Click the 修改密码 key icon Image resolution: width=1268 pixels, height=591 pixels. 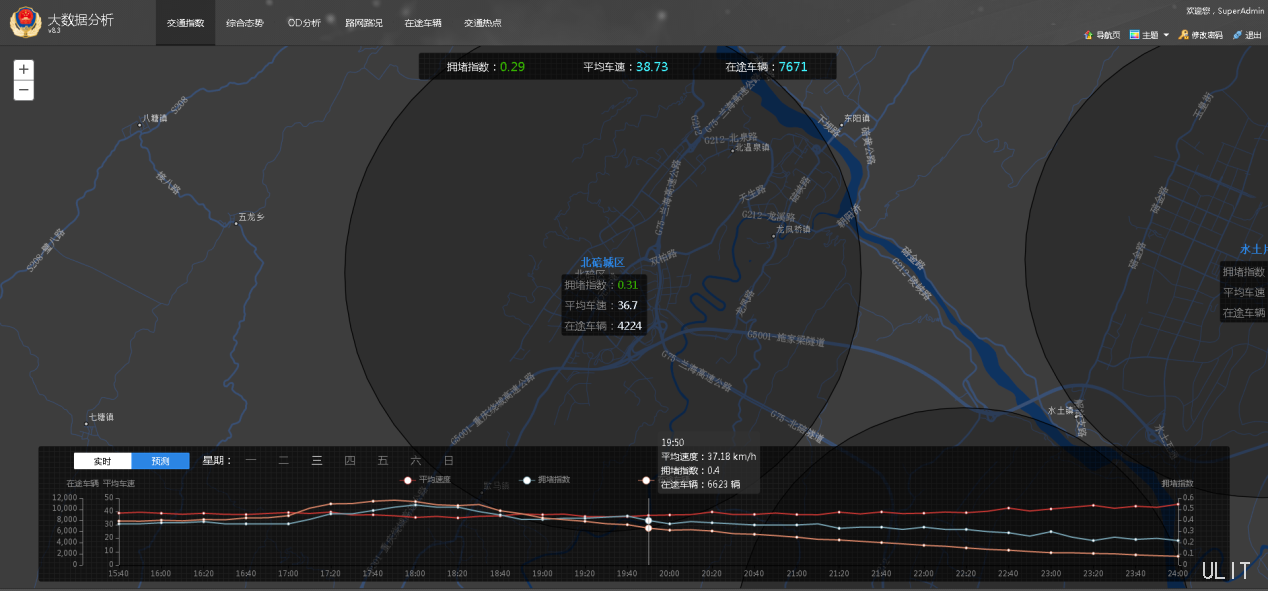point(1184,35)
